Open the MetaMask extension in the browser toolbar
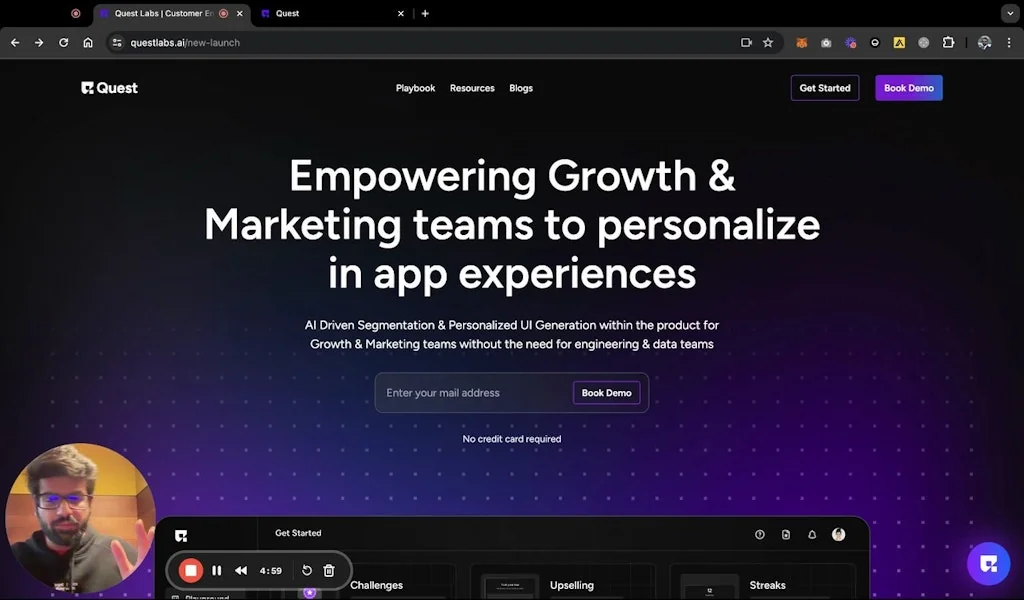The width and height of the screenshot is (1024, 600). [801, 42]
